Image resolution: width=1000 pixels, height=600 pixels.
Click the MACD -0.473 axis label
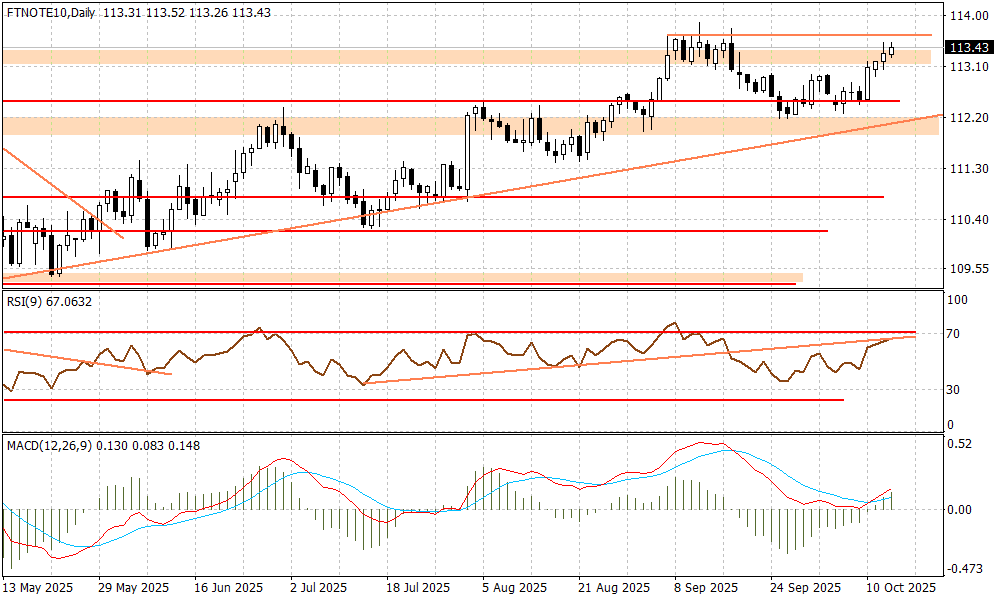964,570
